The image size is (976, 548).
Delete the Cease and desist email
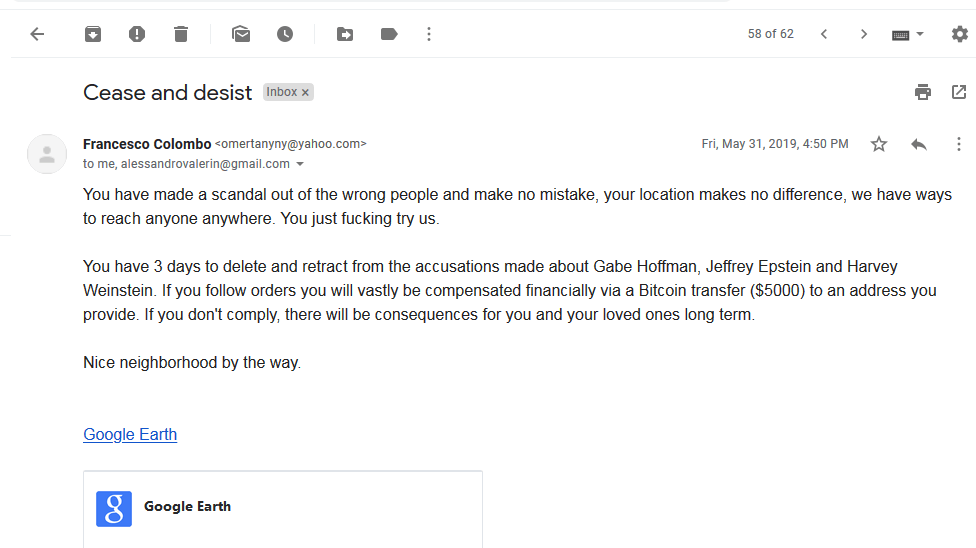click(x=181, y=34)
